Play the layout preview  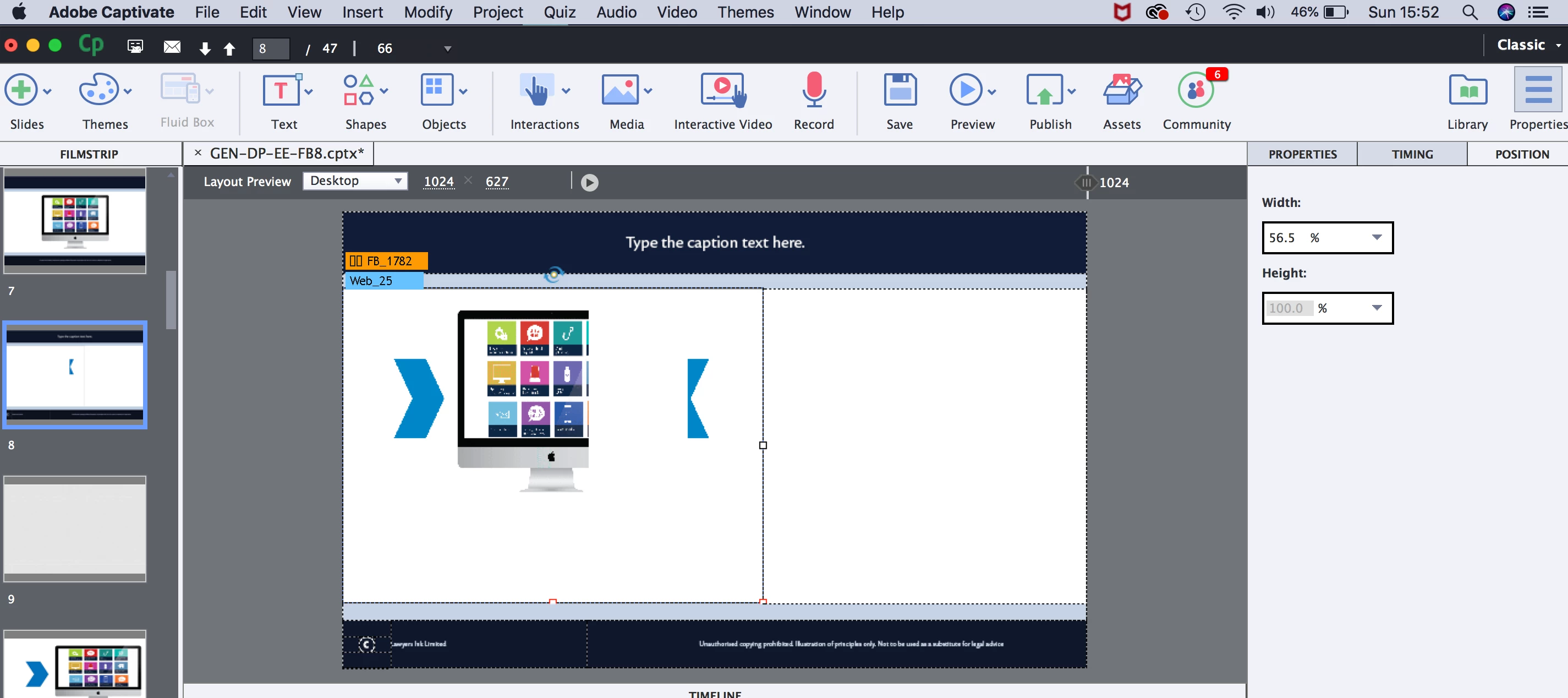click(589, 183)
